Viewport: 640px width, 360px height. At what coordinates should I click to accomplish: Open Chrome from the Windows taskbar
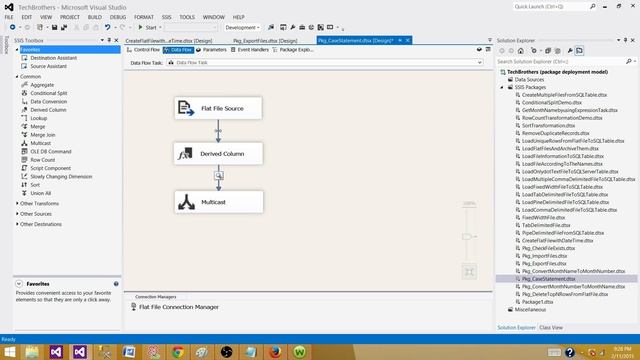tap(178, 352)
